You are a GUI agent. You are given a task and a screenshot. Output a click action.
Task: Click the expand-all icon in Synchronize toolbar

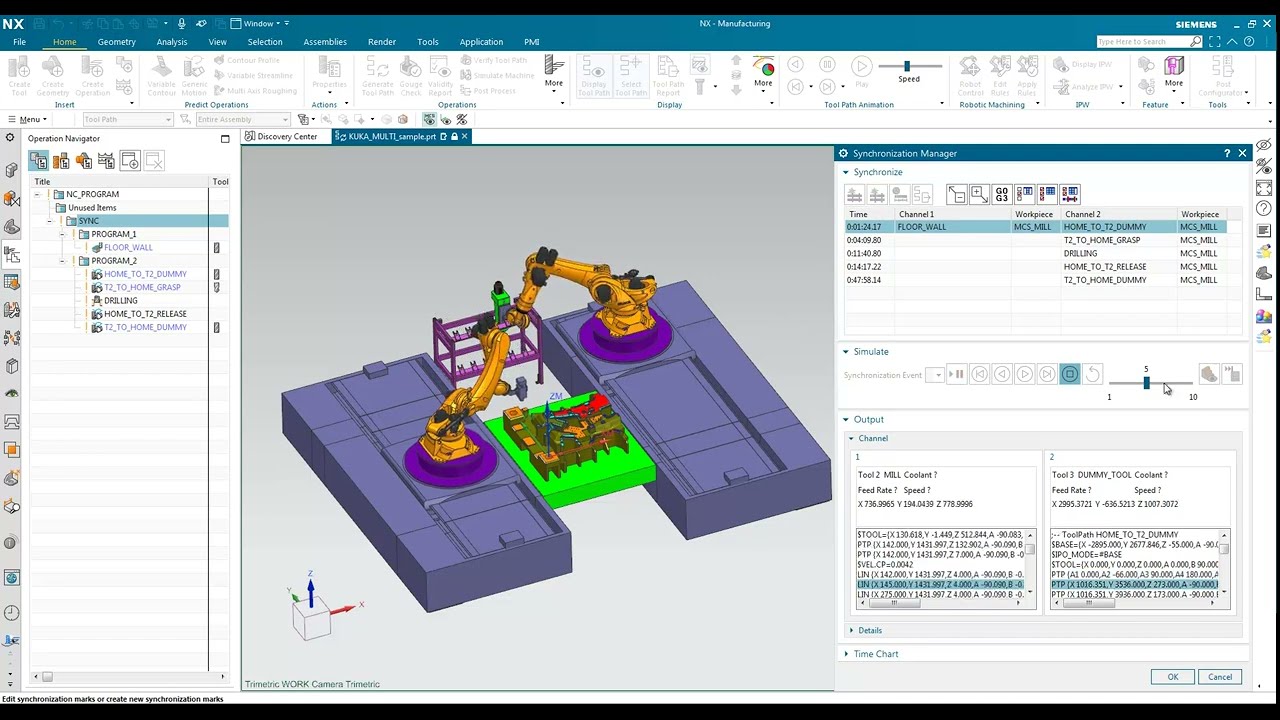pos(979,194)
